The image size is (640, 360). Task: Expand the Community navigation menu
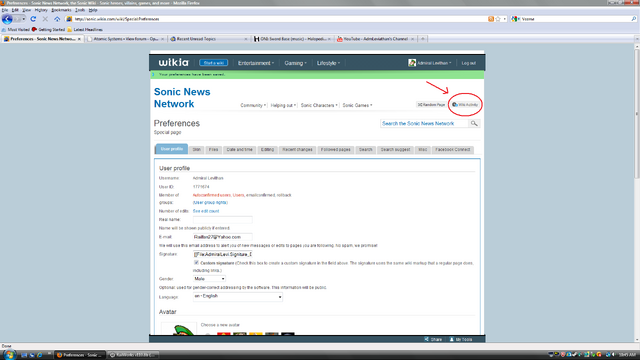[x=253, y=105]
